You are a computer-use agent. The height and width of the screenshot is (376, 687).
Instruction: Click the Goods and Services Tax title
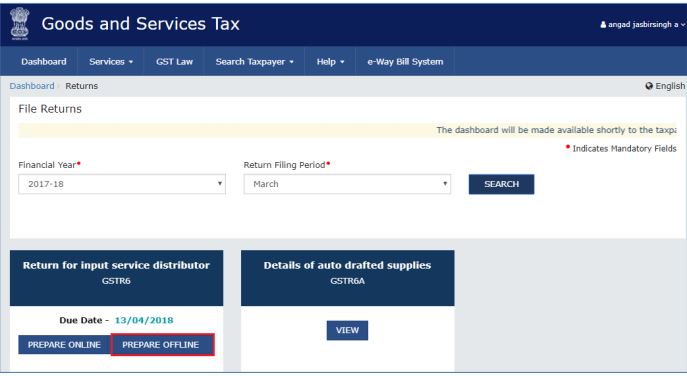click(x=141, y=24)
